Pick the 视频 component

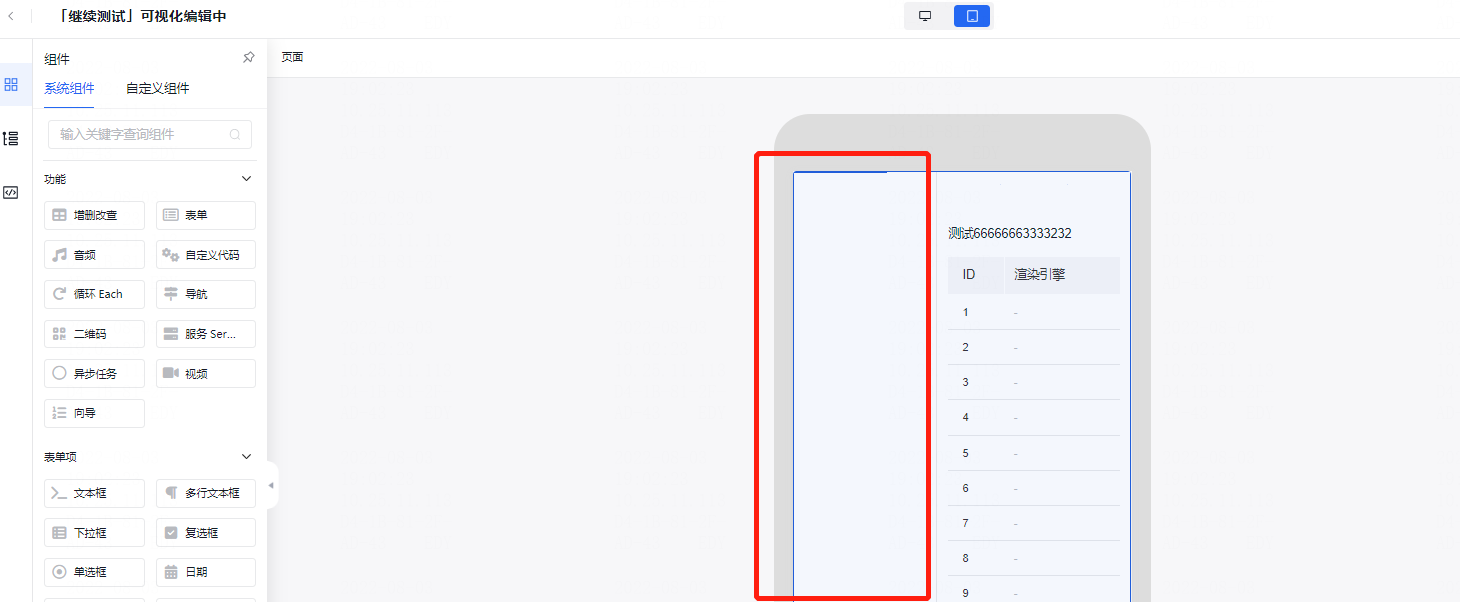(206, 373)
